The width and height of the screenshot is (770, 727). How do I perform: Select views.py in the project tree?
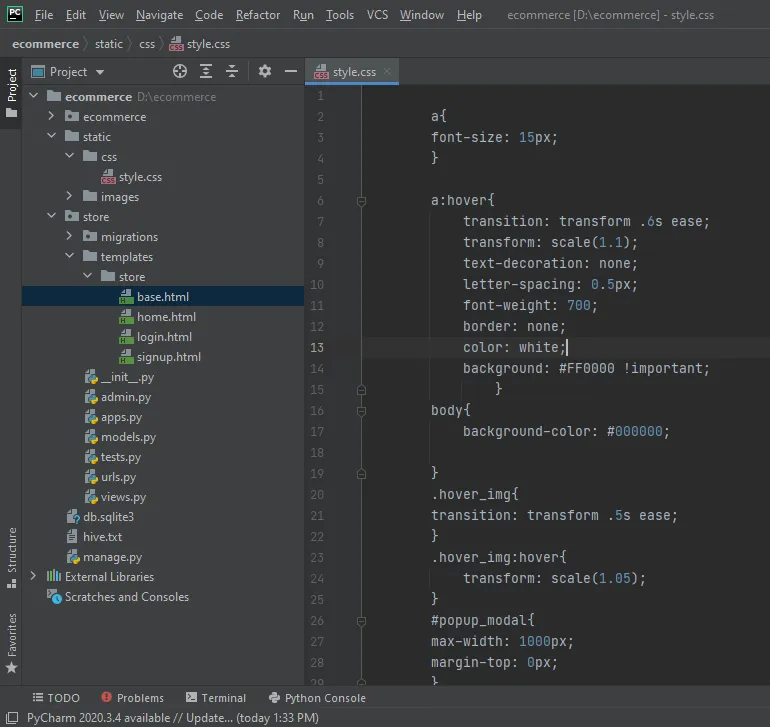pos(123,497)
